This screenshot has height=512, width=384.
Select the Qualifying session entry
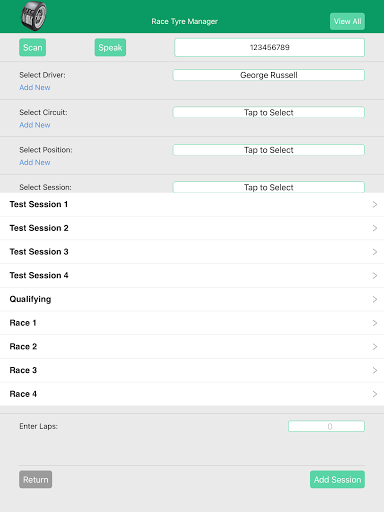192,299
